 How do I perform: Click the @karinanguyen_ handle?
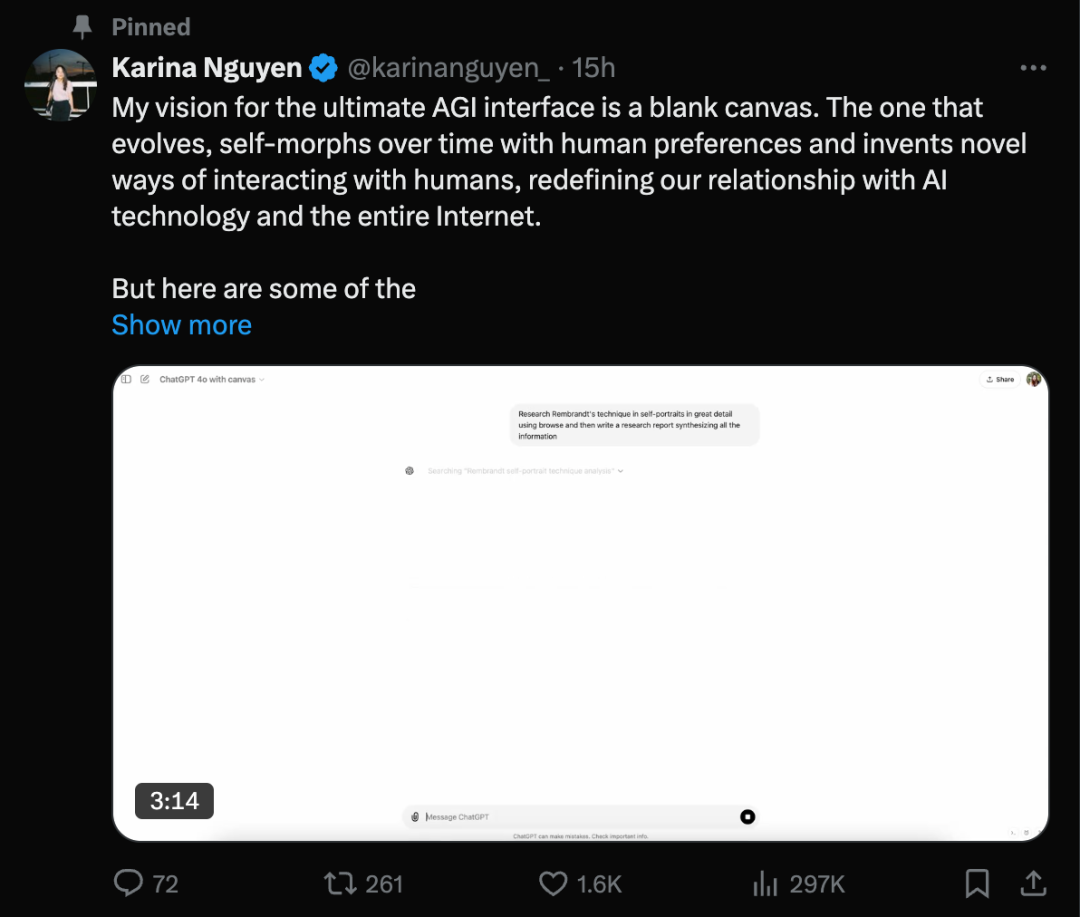pos(448,68)
